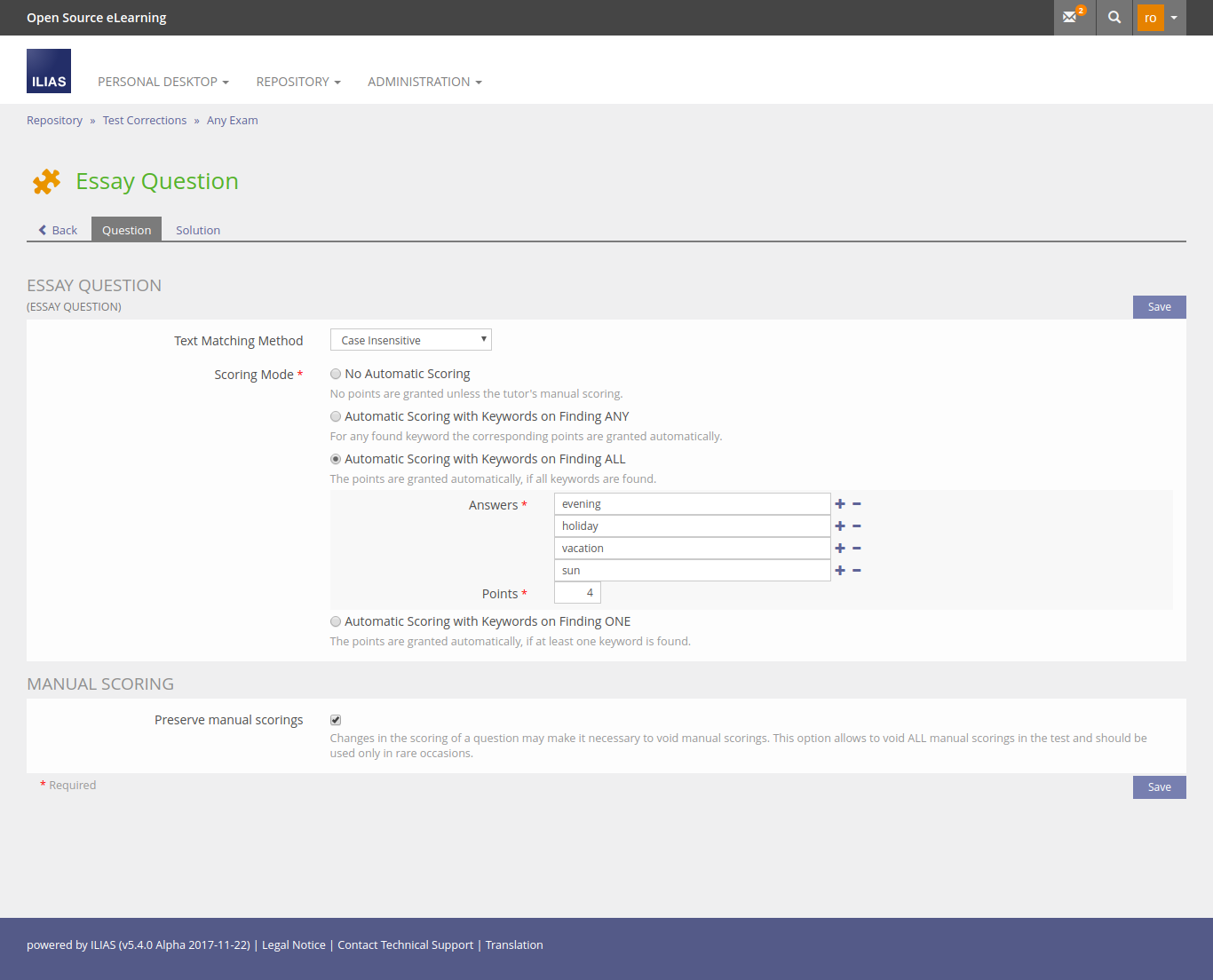Expand the Personal Desktop menu

(x=163, y=82)
